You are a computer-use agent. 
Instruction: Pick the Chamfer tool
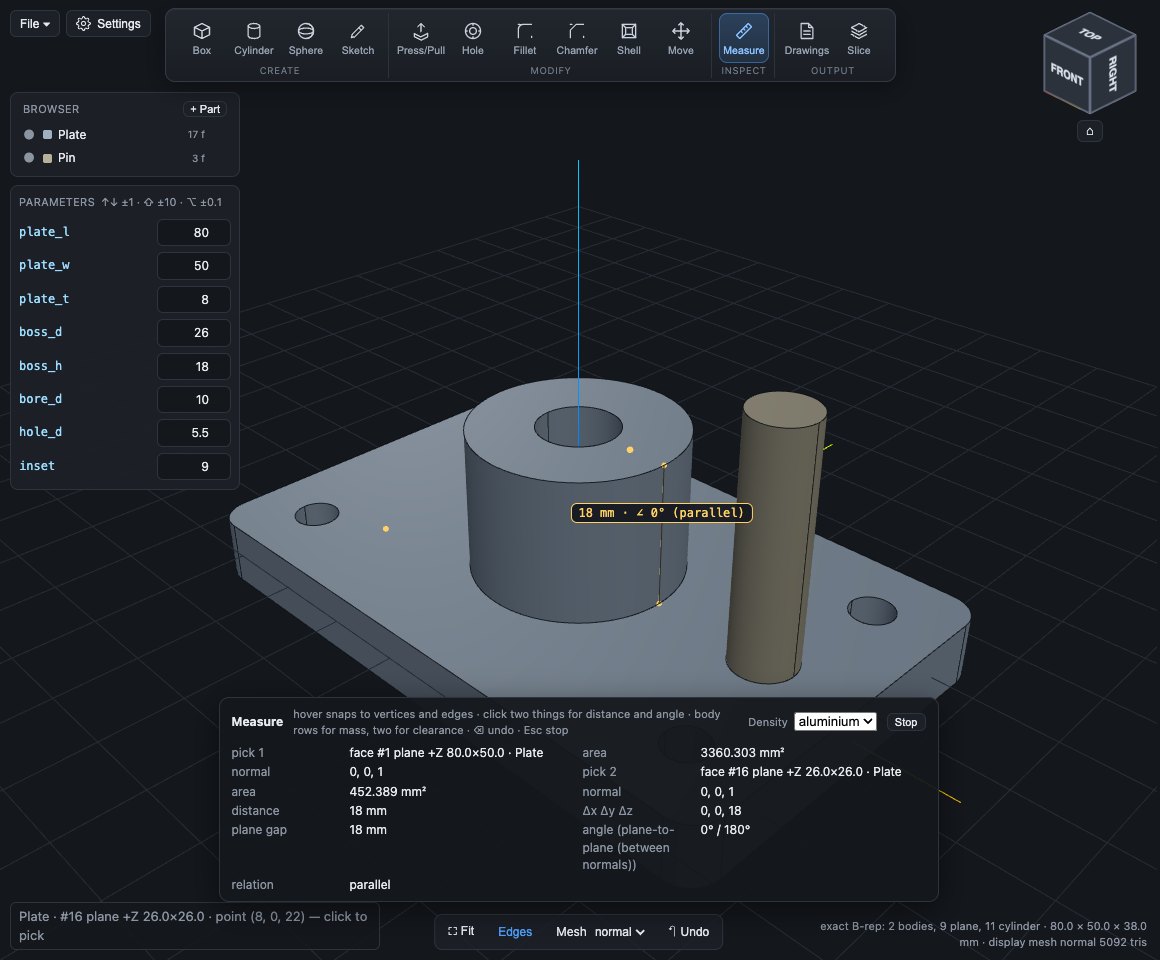[x=576, y=38]
